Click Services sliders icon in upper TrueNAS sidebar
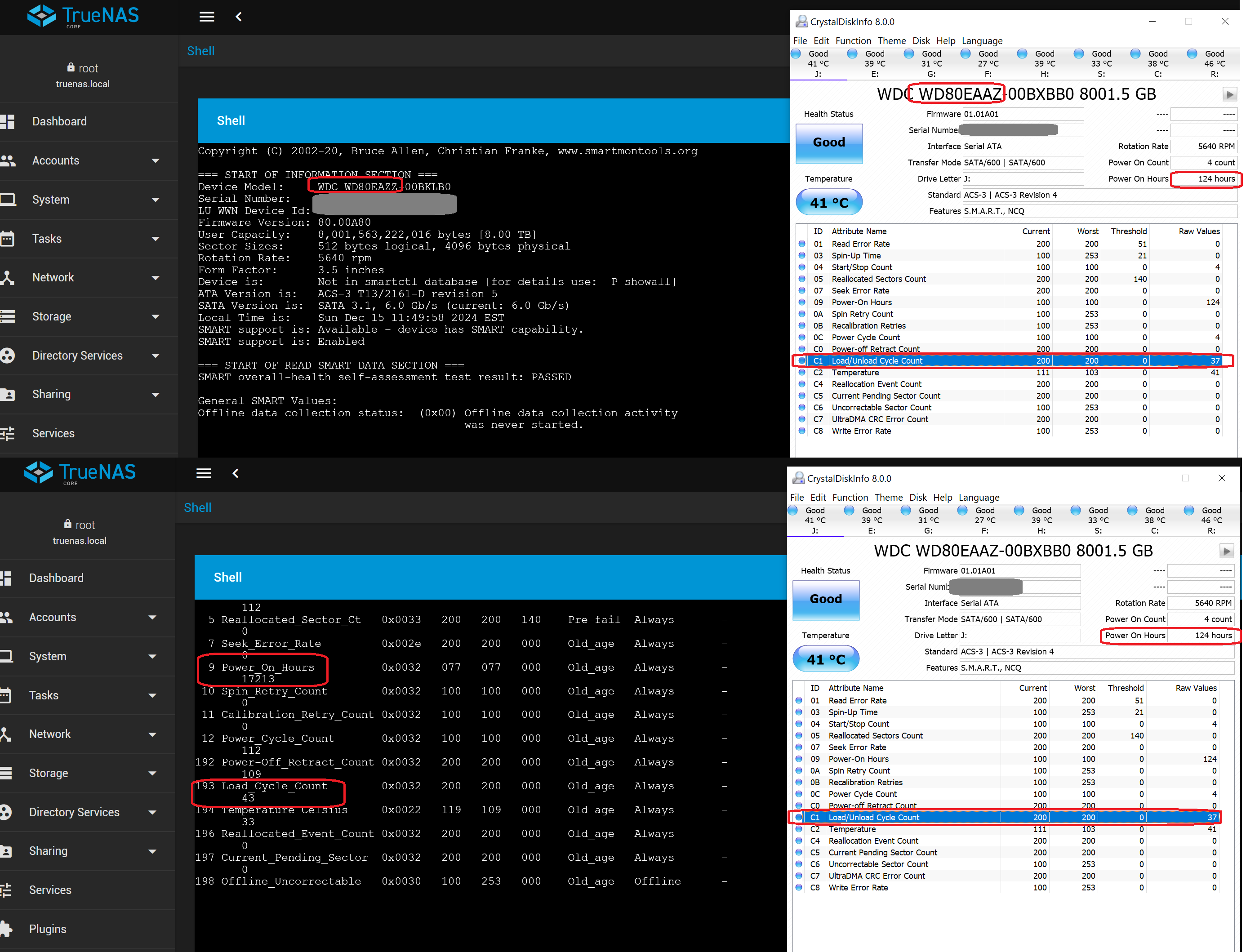The width and height of the screenshot is (1246, 952). [7, 433]
